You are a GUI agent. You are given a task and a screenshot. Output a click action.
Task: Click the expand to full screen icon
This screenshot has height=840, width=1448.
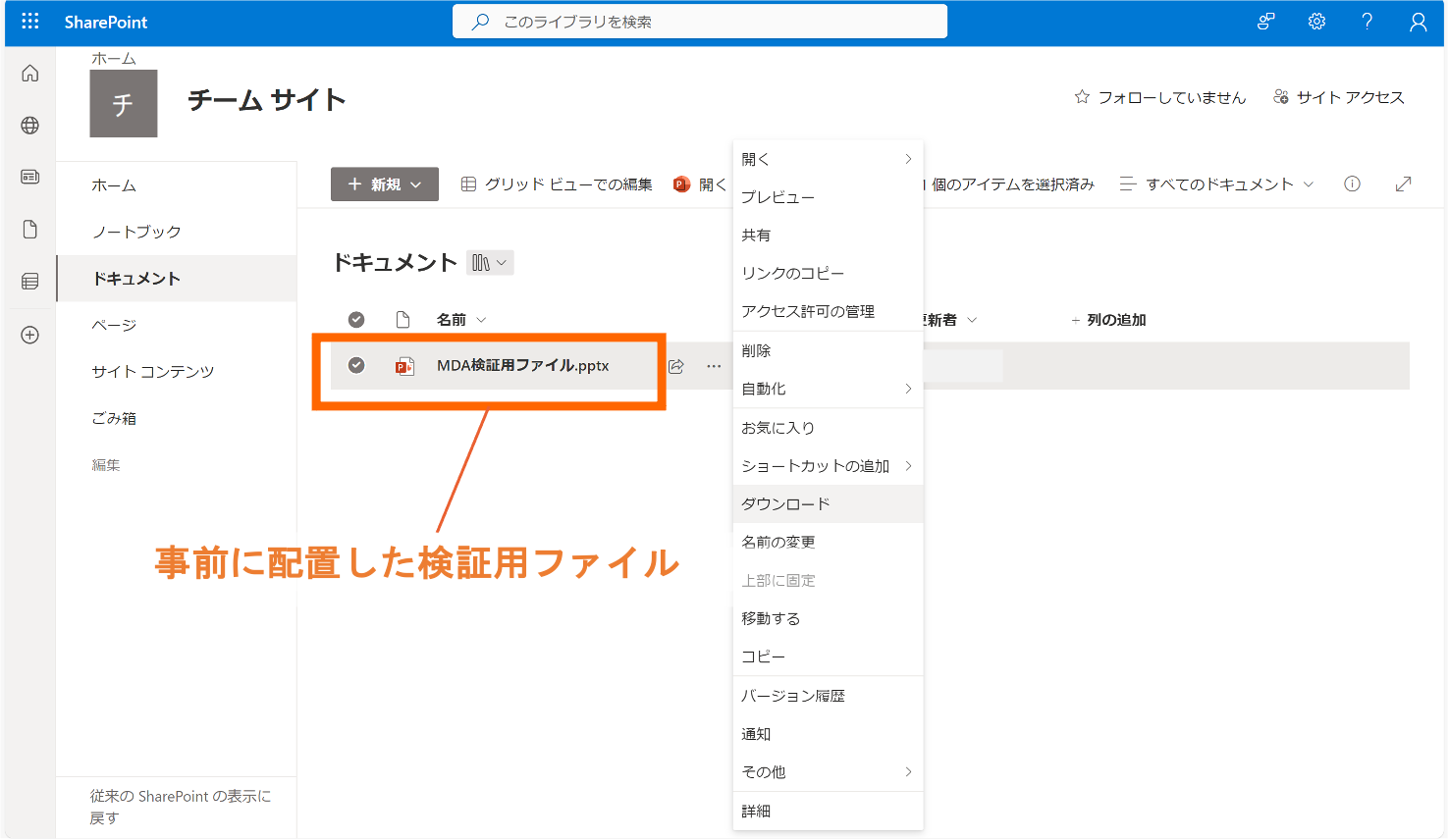tap(1403, 184)
